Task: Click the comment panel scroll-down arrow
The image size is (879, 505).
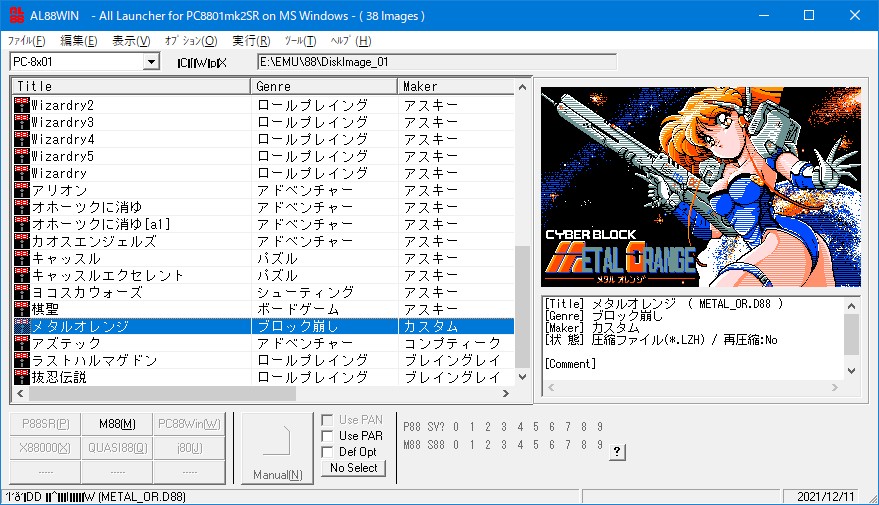Action: coord(851,370)
